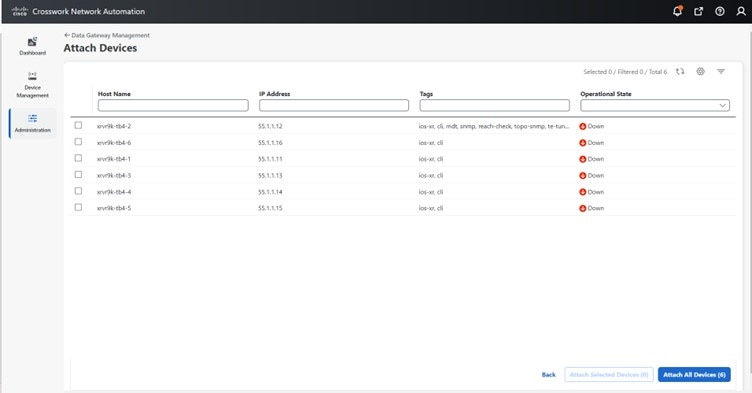
Task: Click Down status icon for xrvr9k-tb4-2
Action: coord(583,126)
